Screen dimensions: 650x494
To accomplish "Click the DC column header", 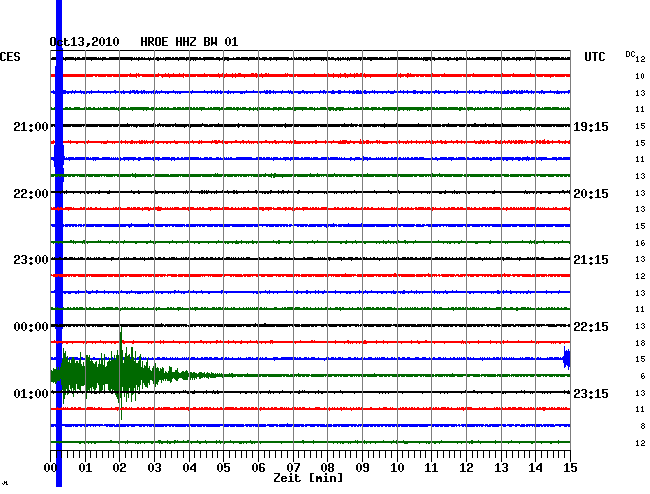I will click(630, 54).
